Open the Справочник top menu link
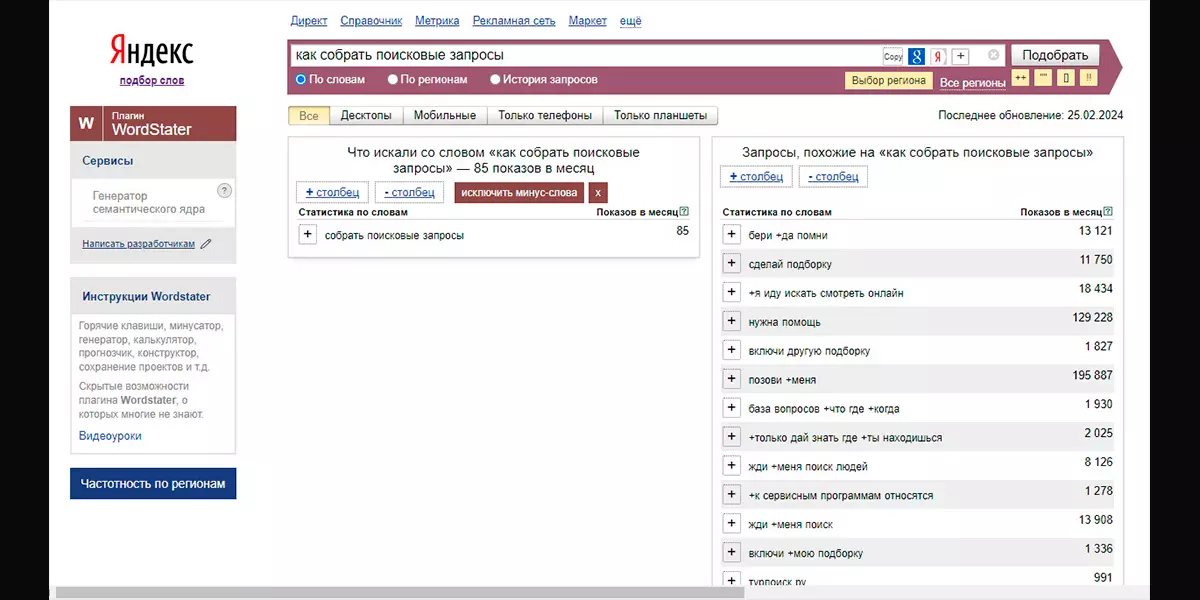1200x600 pixels. [x=371, y=21]
